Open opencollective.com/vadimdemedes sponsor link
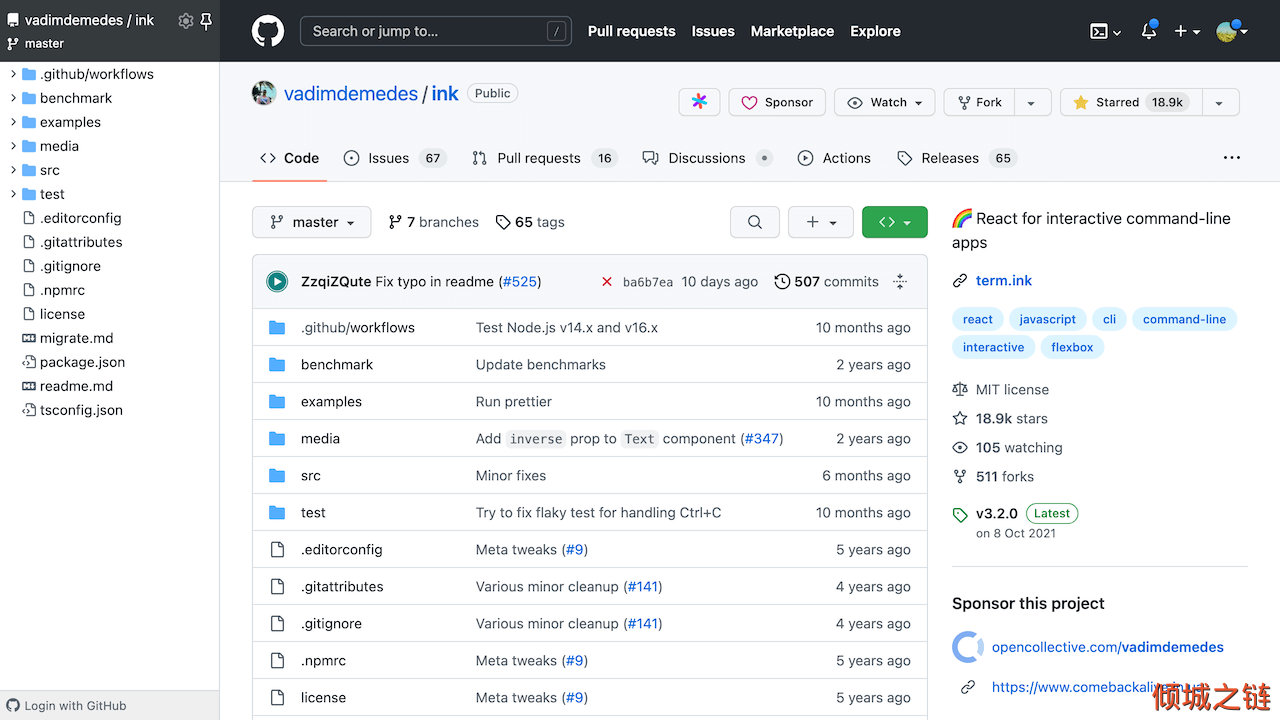1280x720 pixels. [1108, 647]
